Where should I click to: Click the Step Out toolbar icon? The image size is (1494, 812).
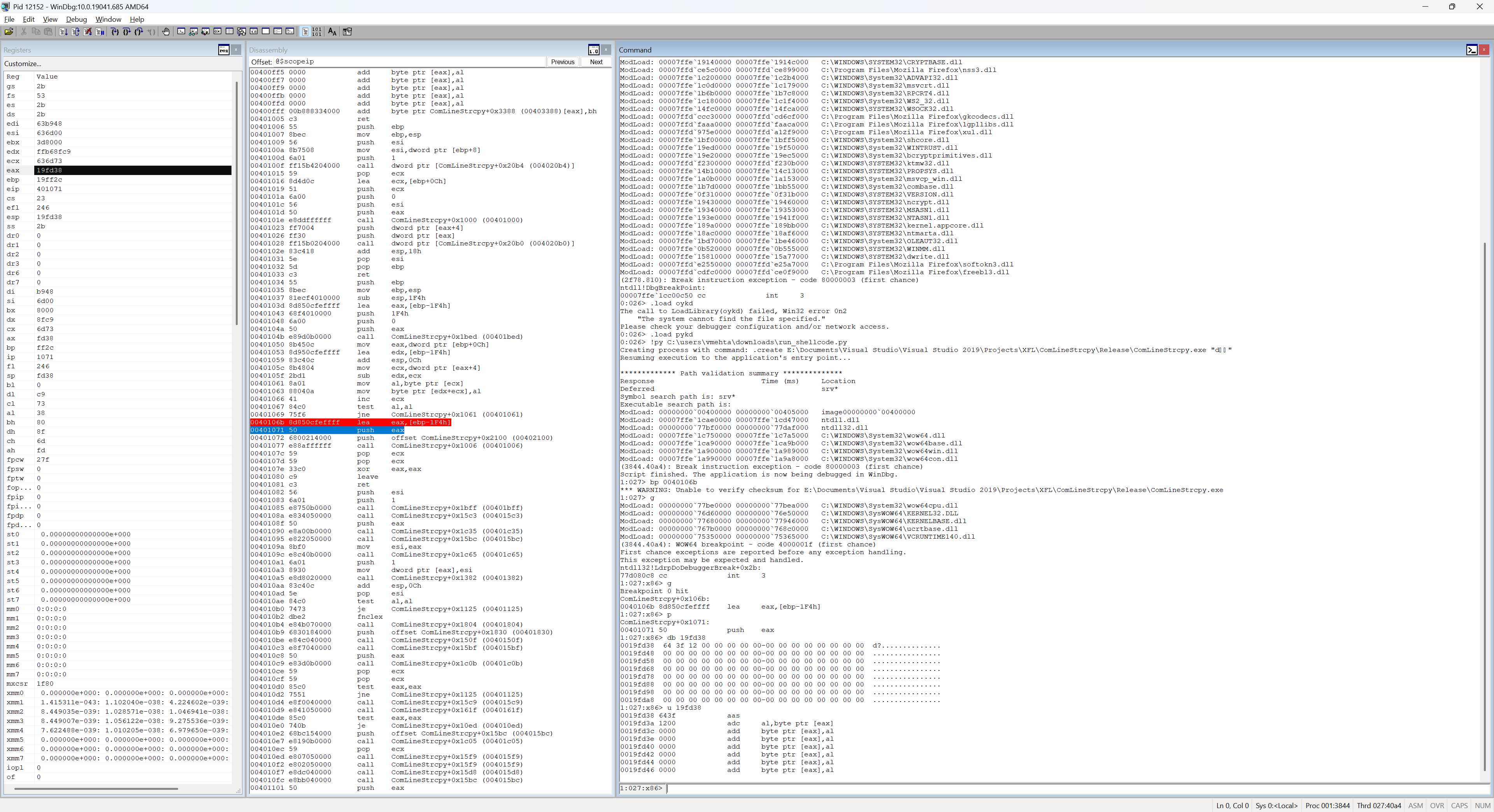139,31
